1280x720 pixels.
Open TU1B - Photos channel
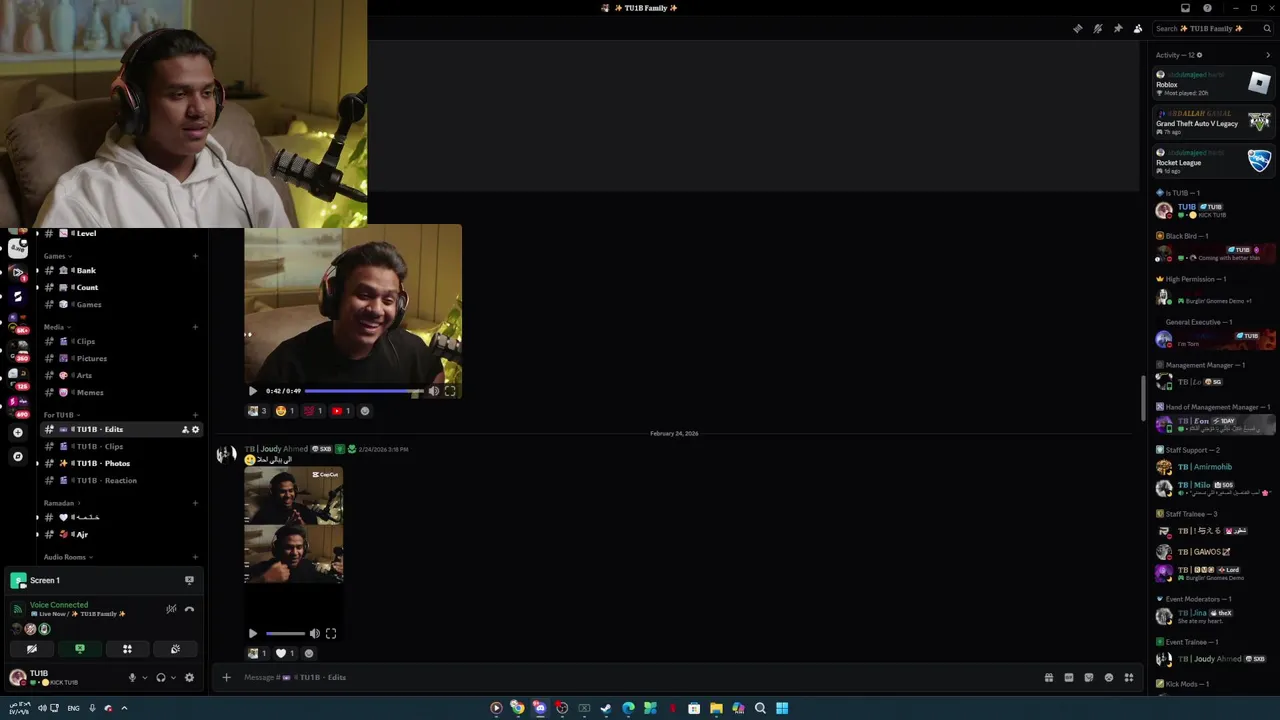tap(120, 463)
